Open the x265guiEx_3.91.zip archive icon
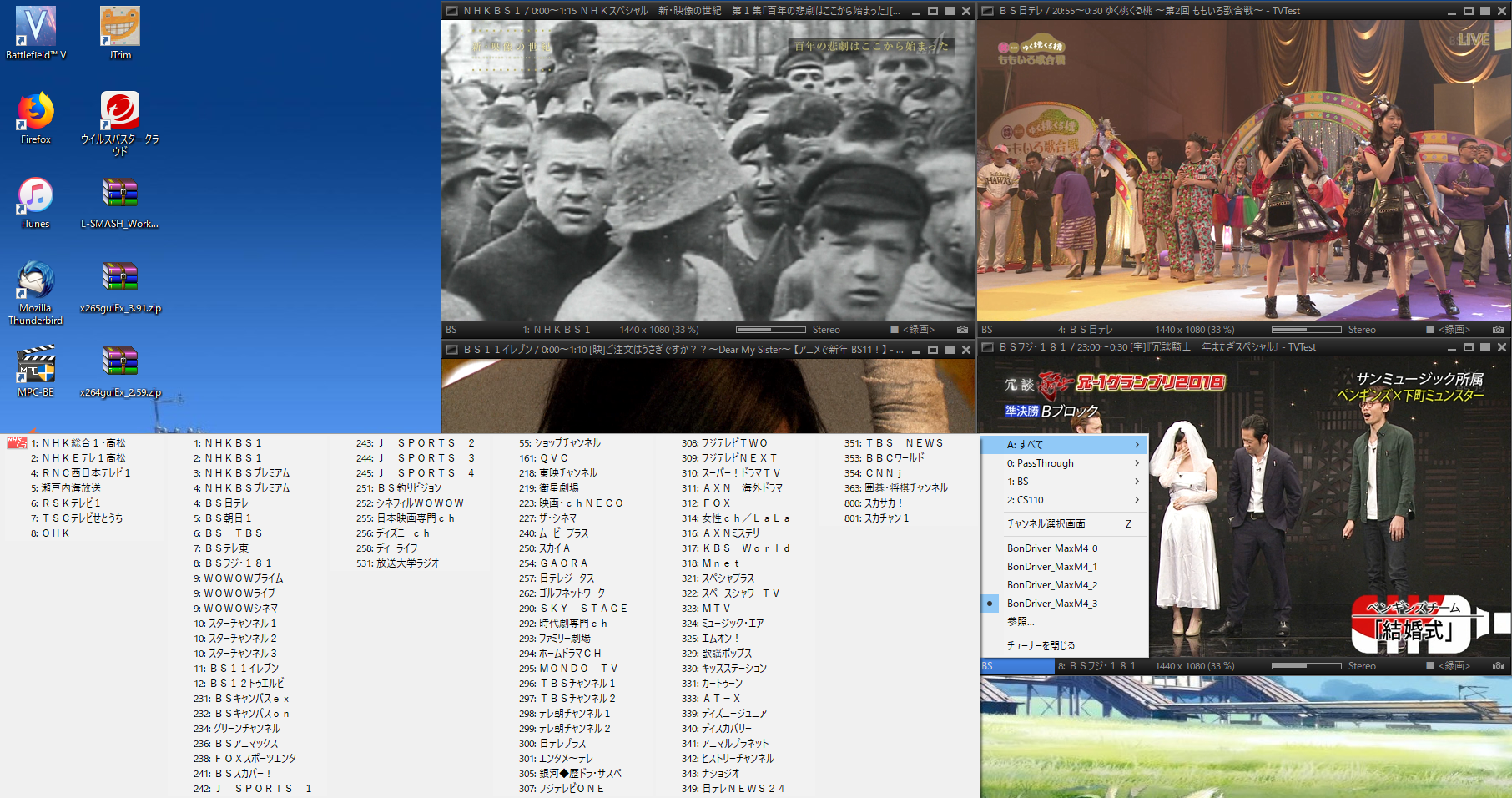 [120, 286]
